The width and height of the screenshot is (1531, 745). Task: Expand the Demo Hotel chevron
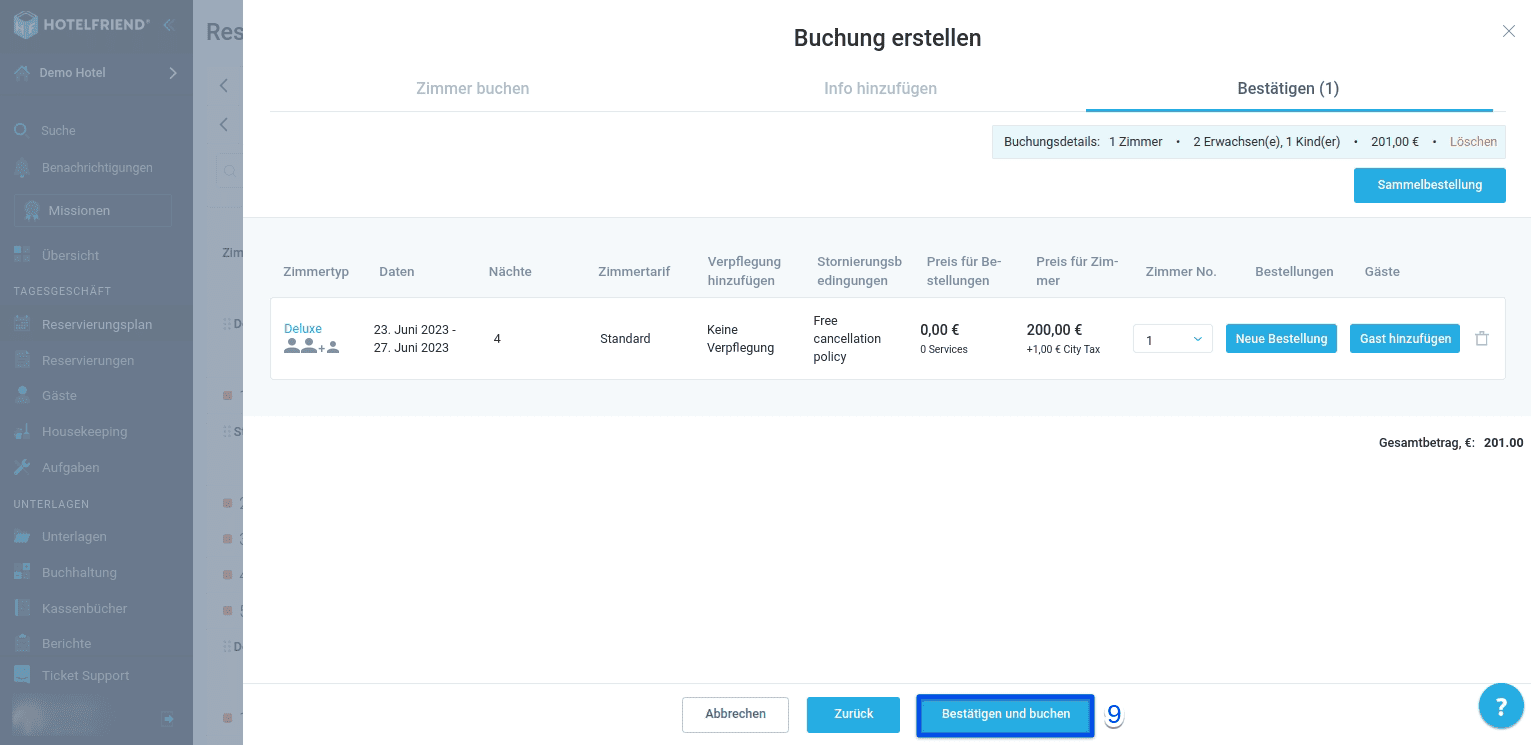pos(172,72)
